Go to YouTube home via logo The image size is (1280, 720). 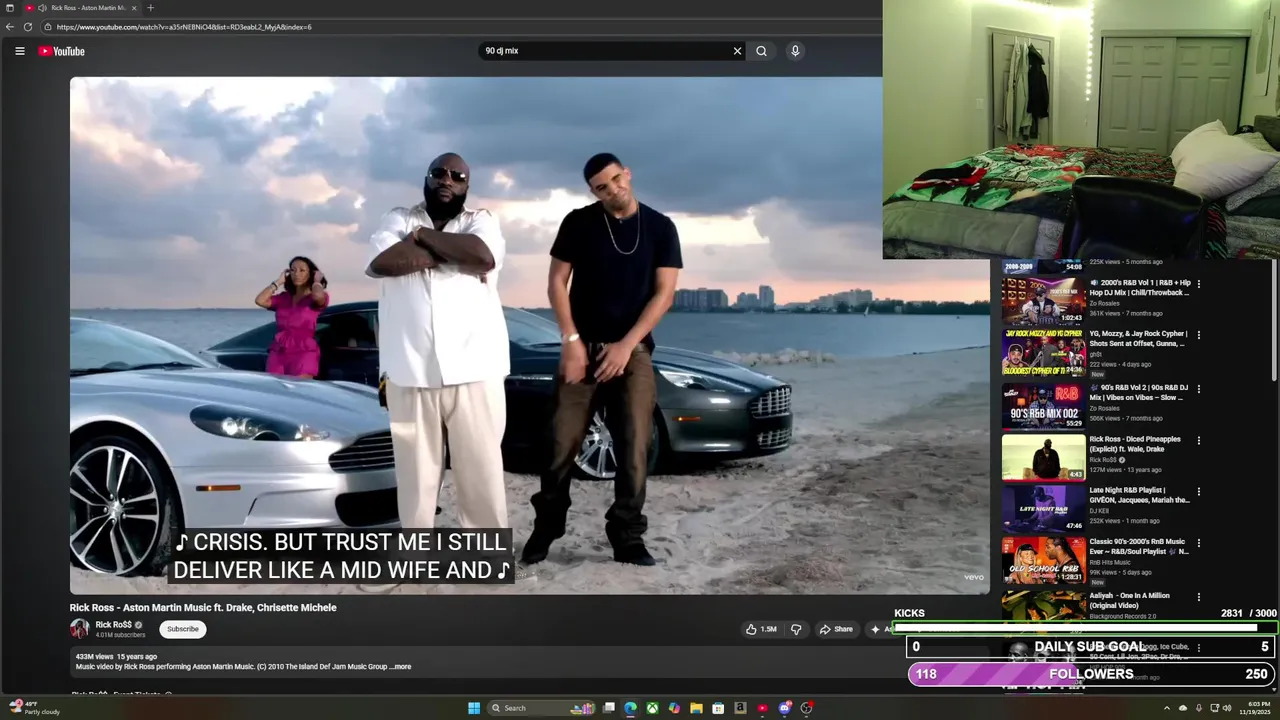click(61, 51)
